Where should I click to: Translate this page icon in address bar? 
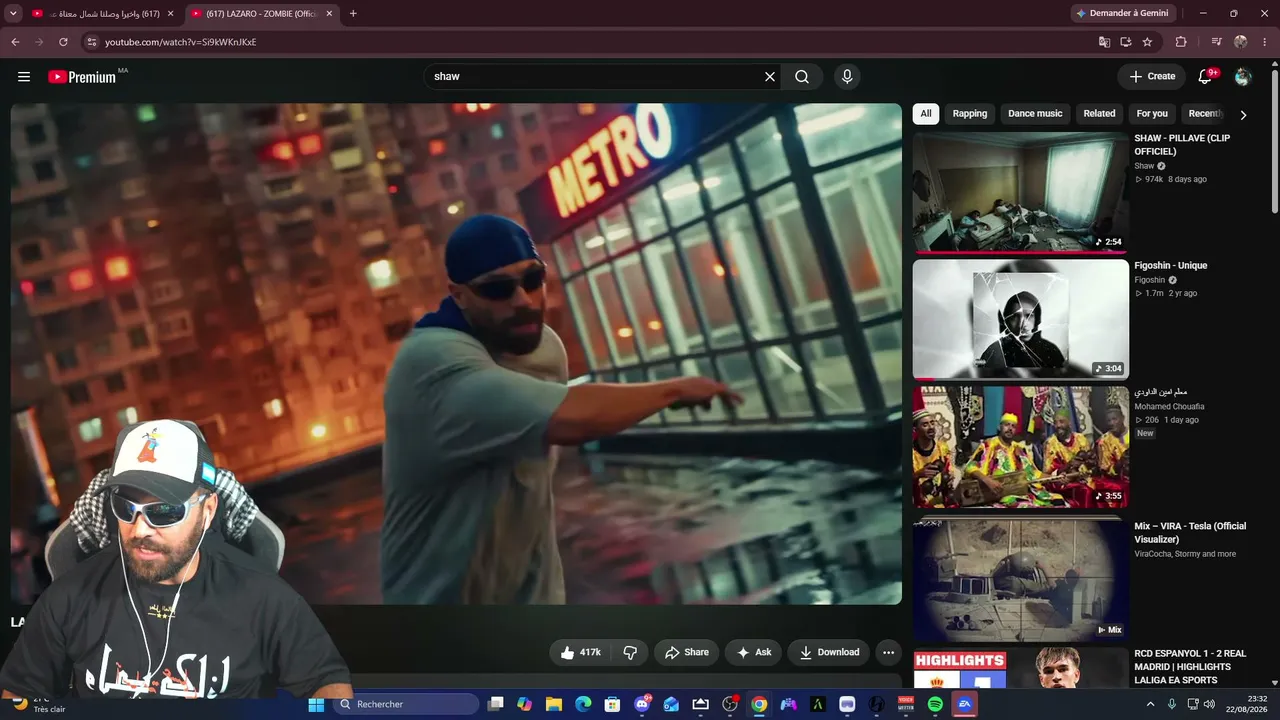[x=1104, y=42]
